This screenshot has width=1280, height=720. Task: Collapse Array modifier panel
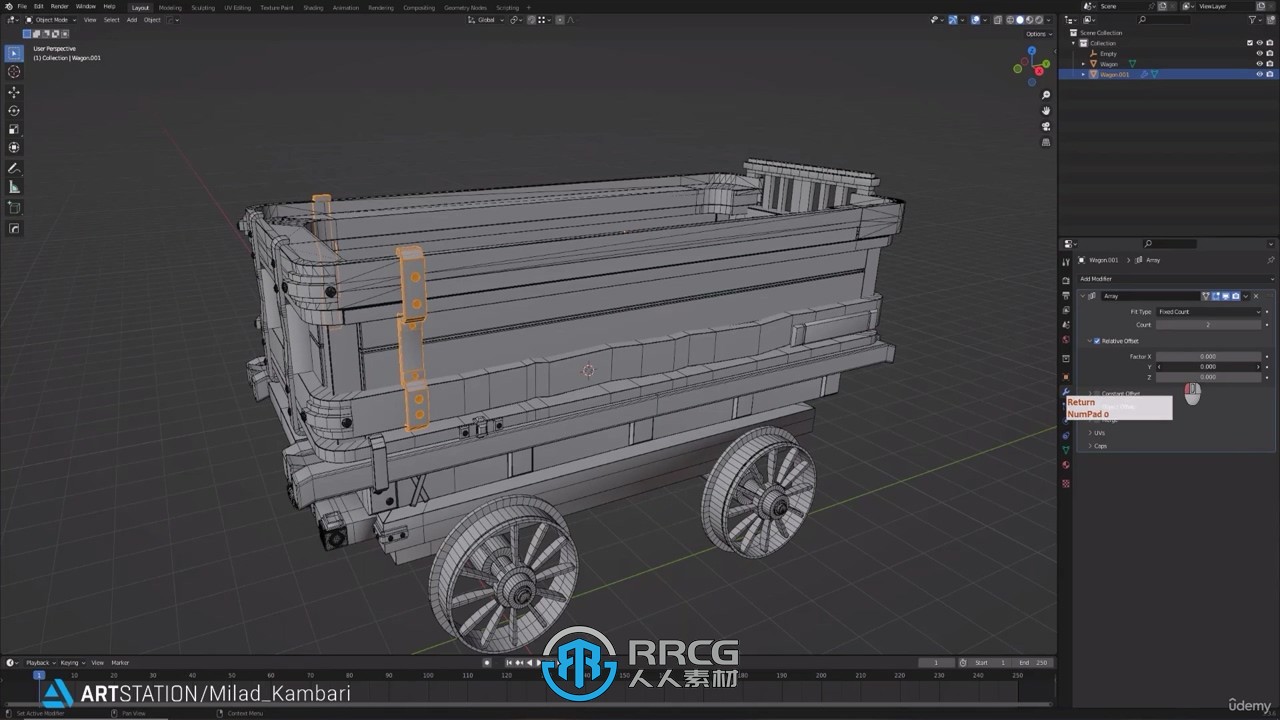coord(1082,296)
